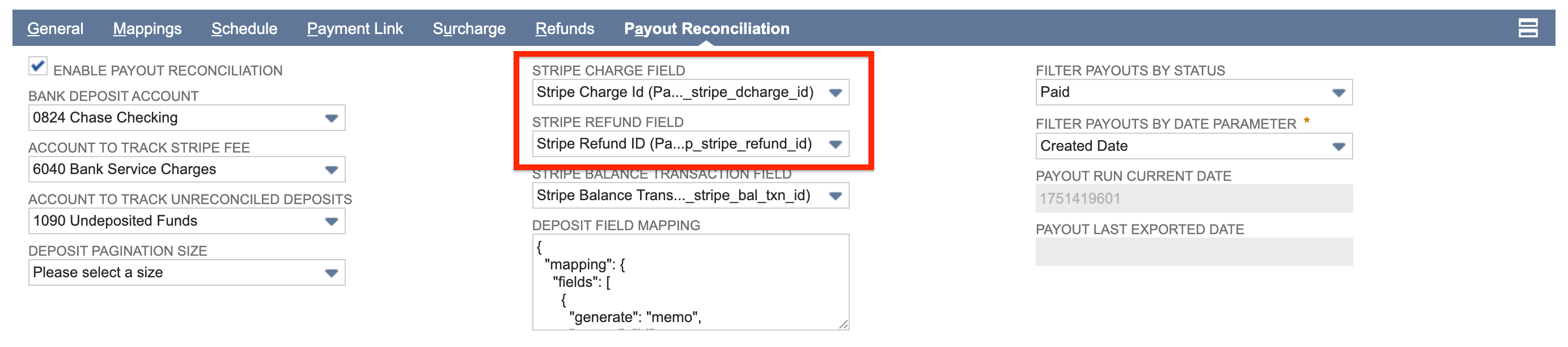Switch to the General tab
This screenshot has height=347, width=1568.
pos(56,28)
